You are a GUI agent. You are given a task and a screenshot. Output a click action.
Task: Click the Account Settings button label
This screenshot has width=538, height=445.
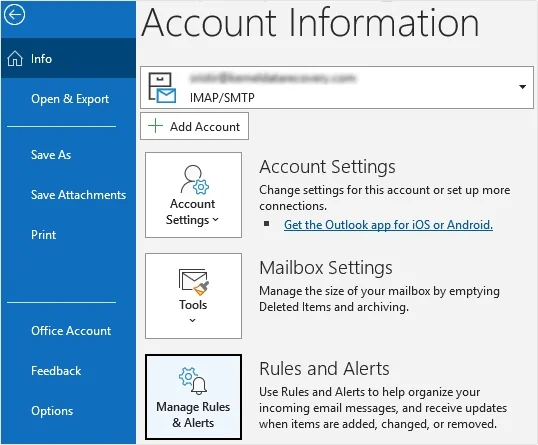192,212
